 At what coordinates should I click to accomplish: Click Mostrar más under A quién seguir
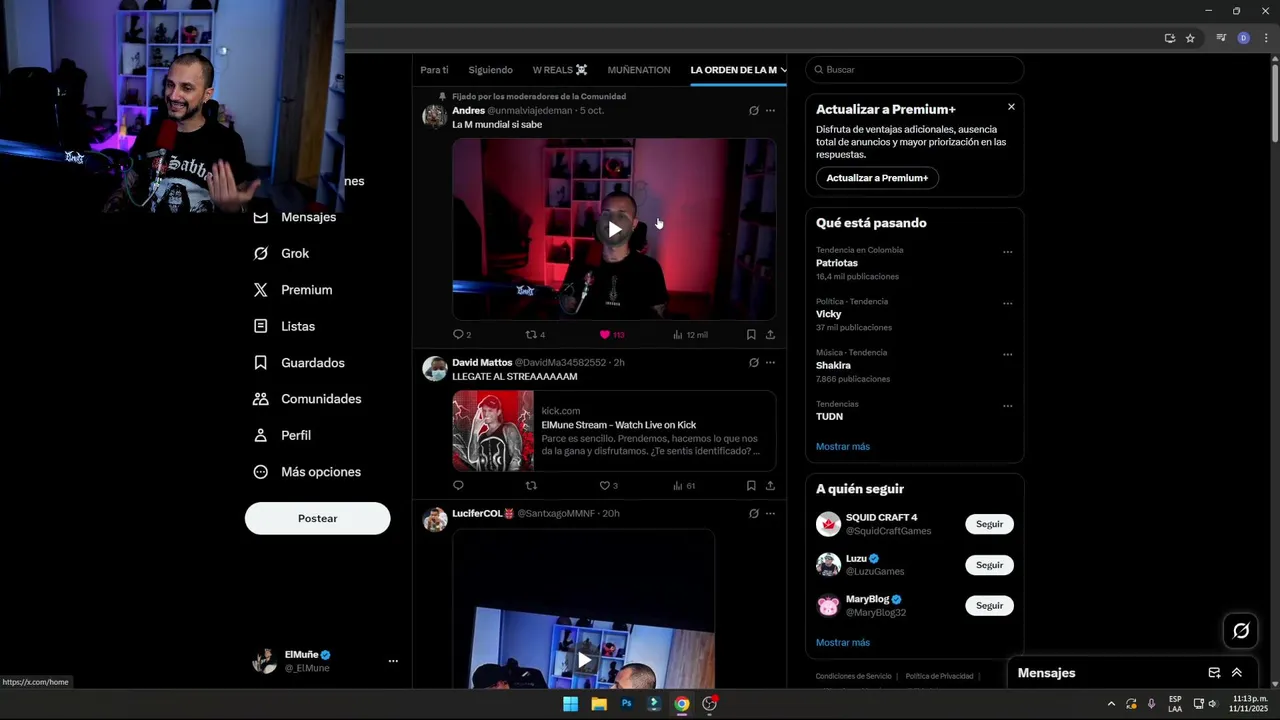(x=843, y=643)
